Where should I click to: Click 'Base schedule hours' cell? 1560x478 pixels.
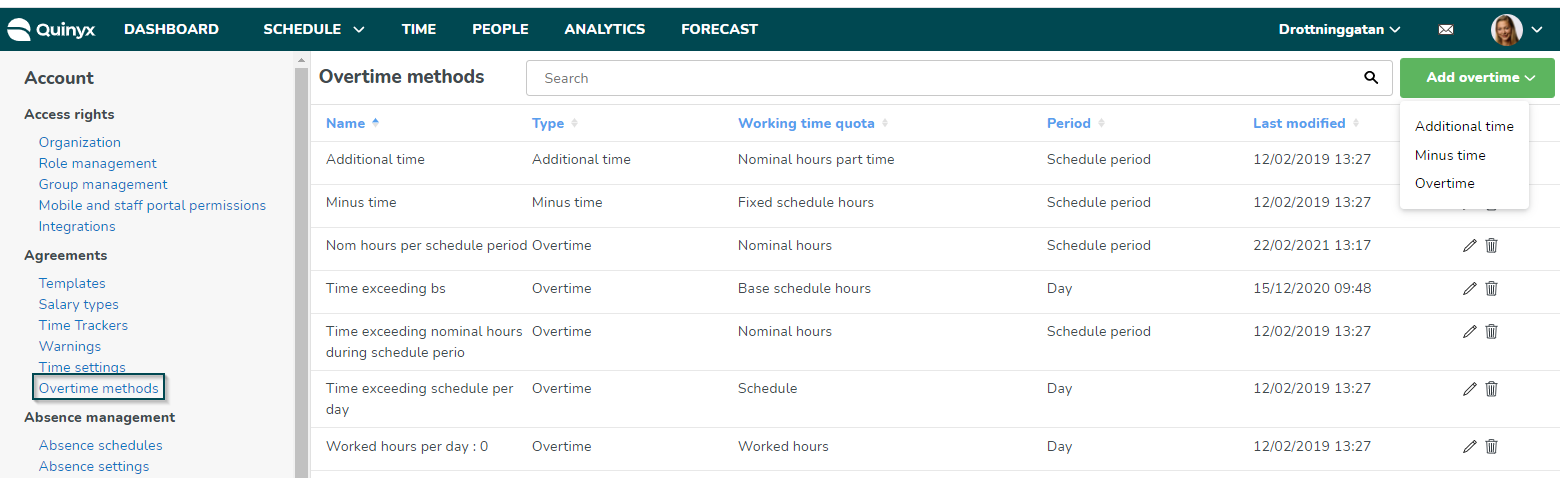tap(804, 288)
